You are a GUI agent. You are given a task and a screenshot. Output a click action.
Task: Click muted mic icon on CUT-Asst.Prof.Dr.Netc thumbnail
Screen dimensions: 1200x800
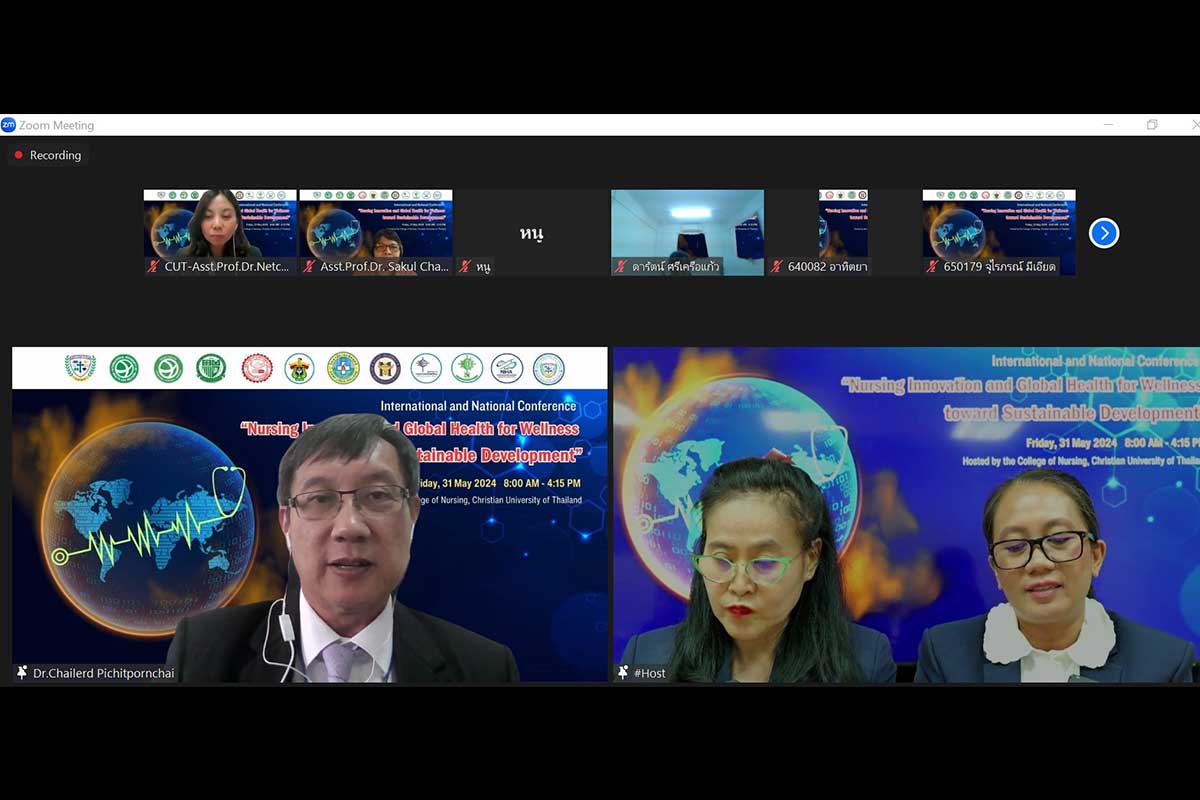153,267
